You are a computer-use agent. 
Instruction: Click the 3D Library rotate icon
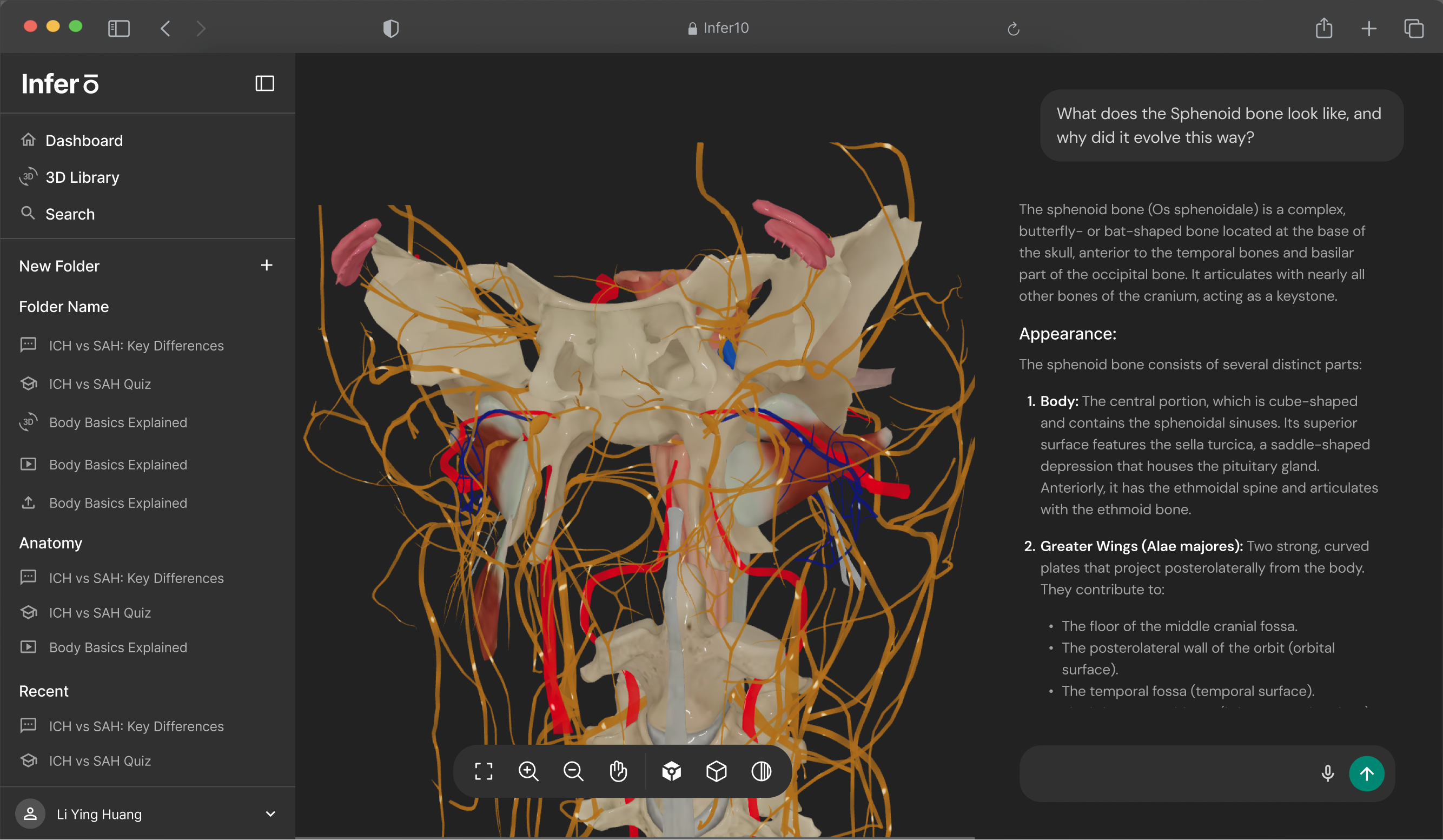(x=28, y=176)
